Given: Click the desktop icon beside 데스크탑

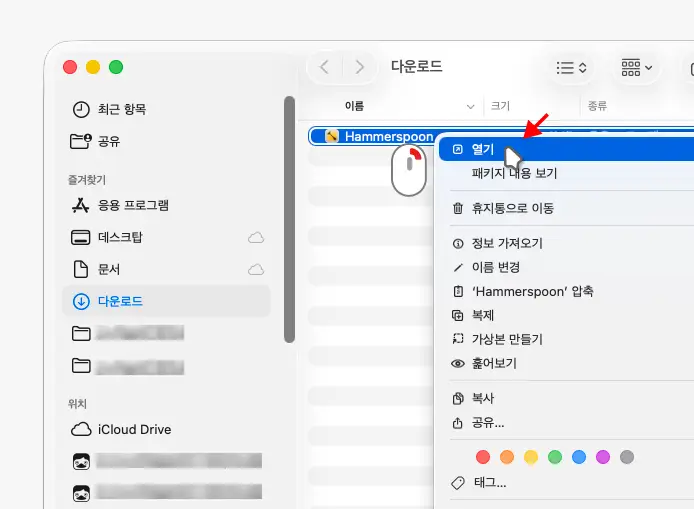Looking at the screenshot, I should click(x=81, y=237).
